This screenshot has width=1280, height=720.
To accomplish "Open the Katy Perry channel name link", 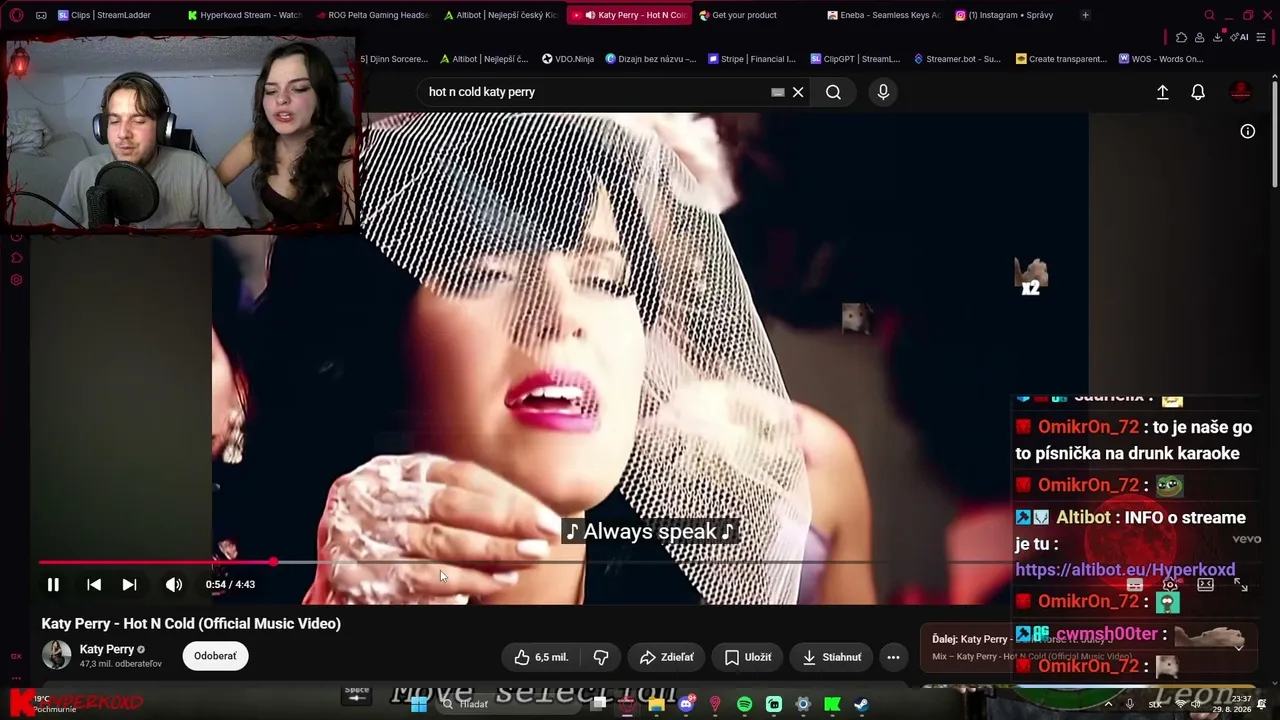I will [x=107, y=649].
